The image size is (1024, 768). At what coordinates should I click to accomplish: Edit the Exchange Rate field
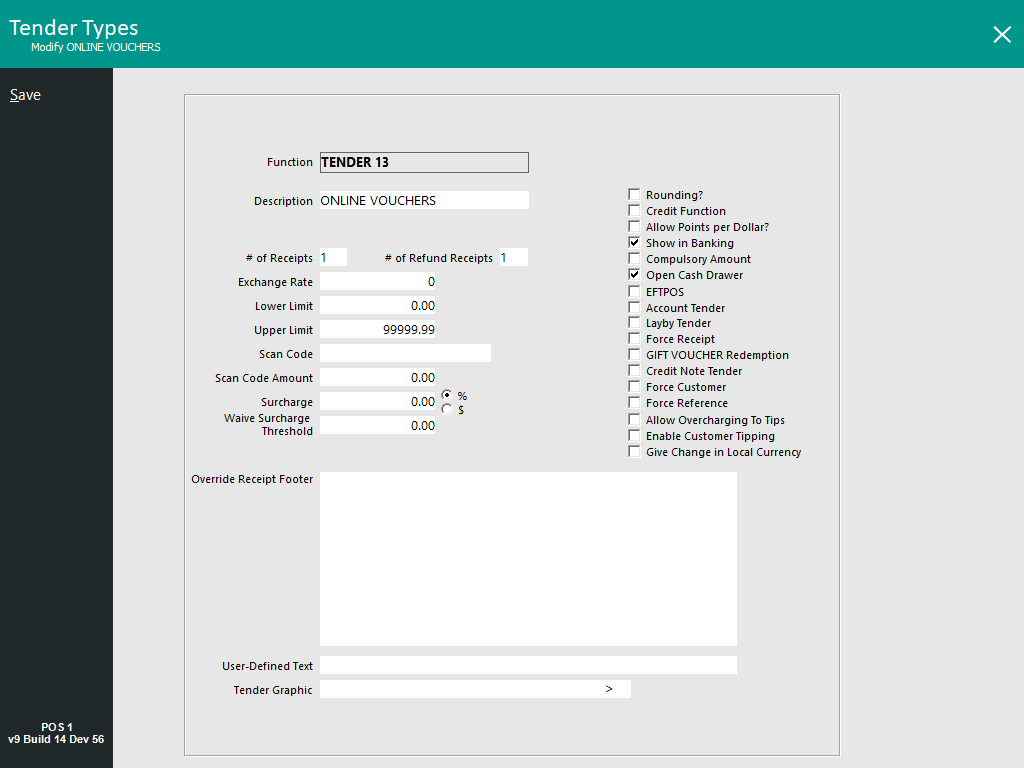pyautogui.click(x=379, y=282)
